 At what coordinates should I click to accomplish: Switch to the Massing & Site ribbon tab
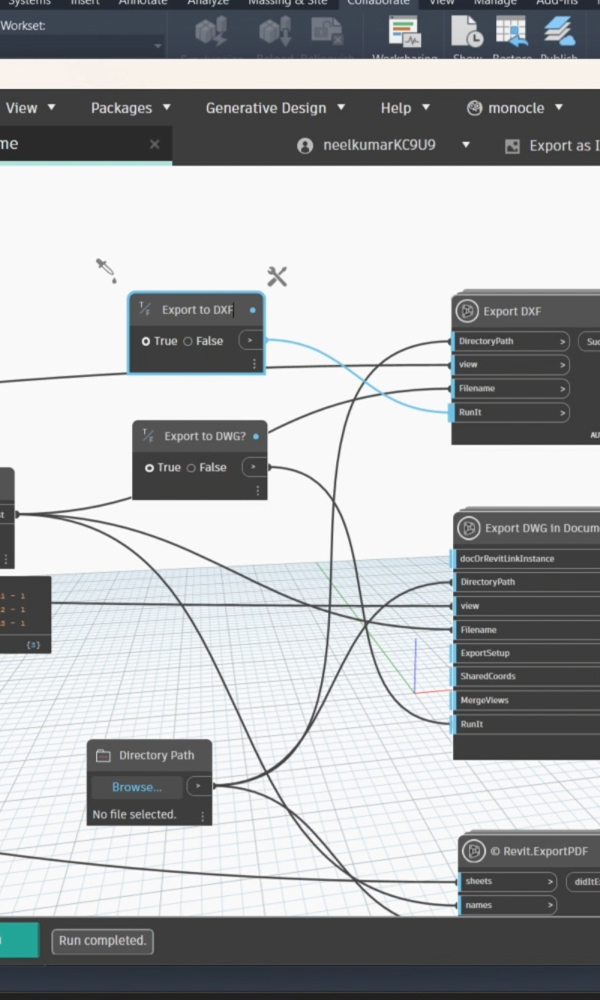(287, 3)
